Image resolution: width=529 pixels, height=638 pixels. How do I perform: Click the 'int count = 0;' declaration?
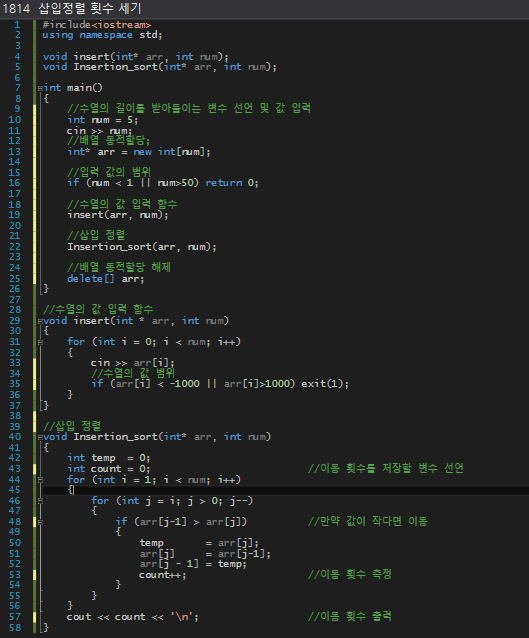click(x=109, y=469)
